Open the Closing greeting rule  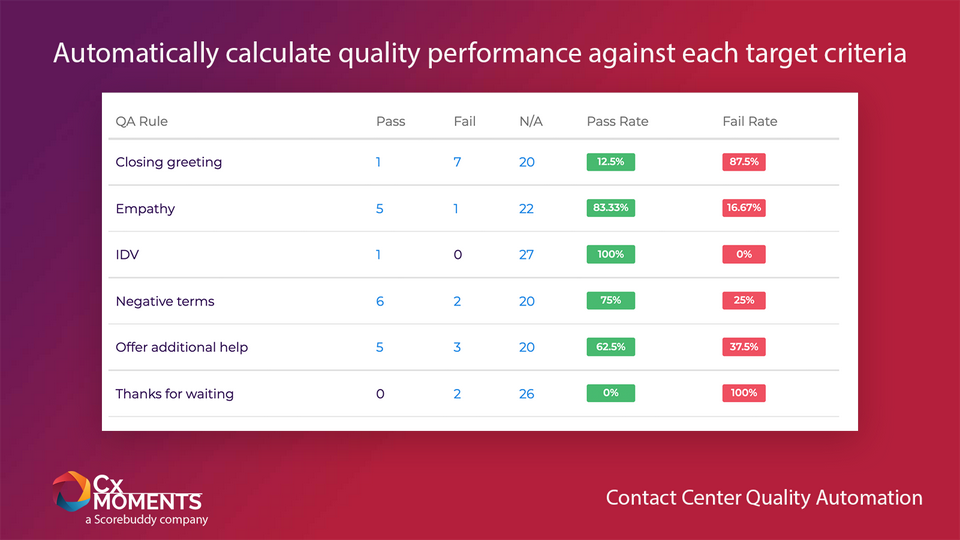point(168,162)
